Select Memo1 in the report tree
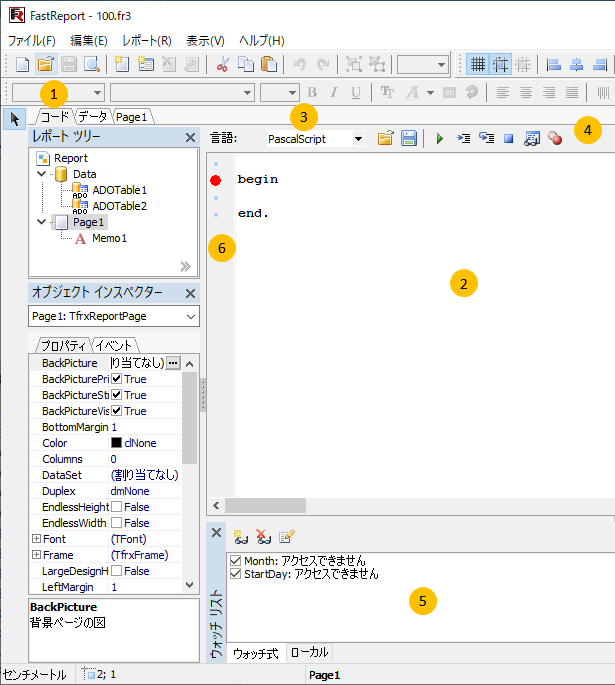Screen dimensions: 615x685 click(x=108, y=239)
